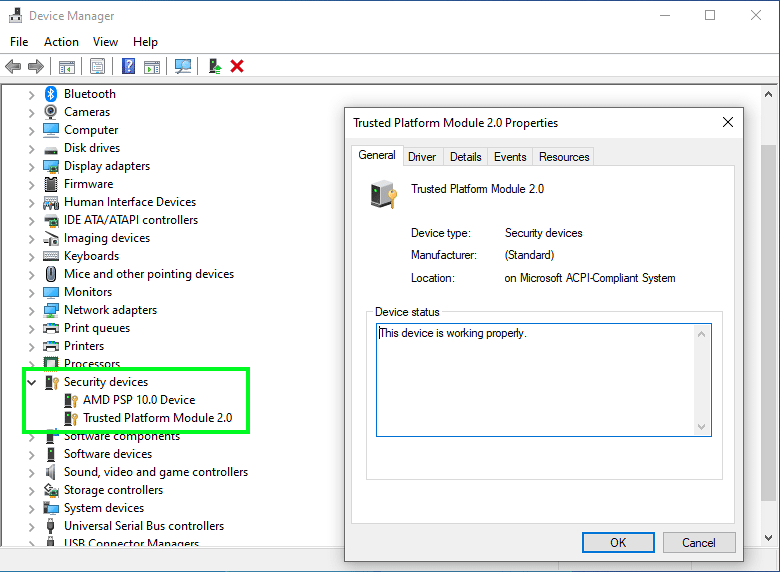Open the File menu
Image resolution: width=780 pixels, height=572 pixels.
click(x=19, y=42)
